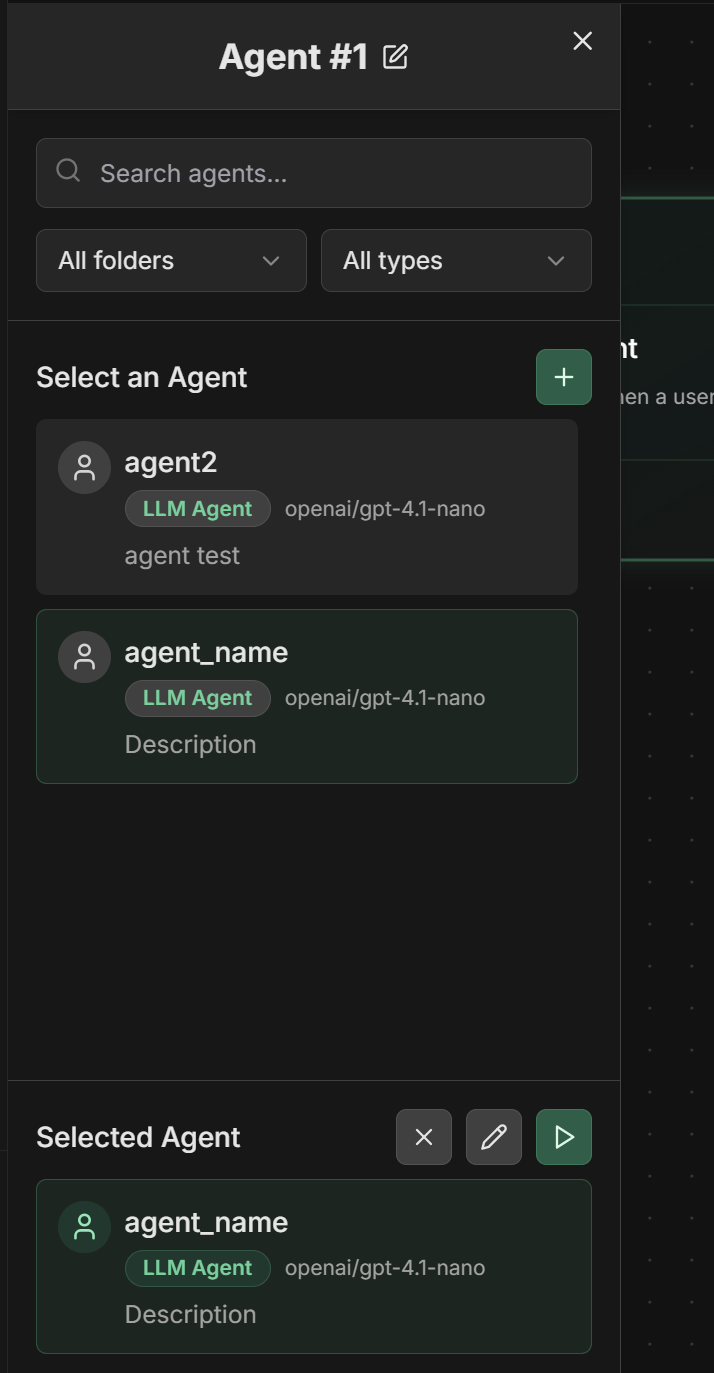Click the edit pencil icon beside Agent #1
Viewport: 714px width, 1373px height.
pyautogui.click(x=396, y=57)
